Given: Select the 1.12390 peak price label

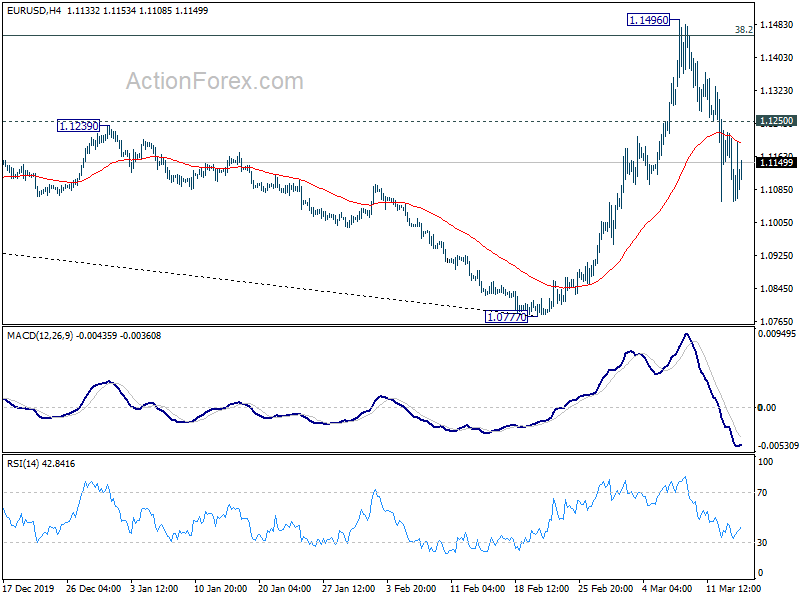Looking at the screenshot, I should click(78, 126).
